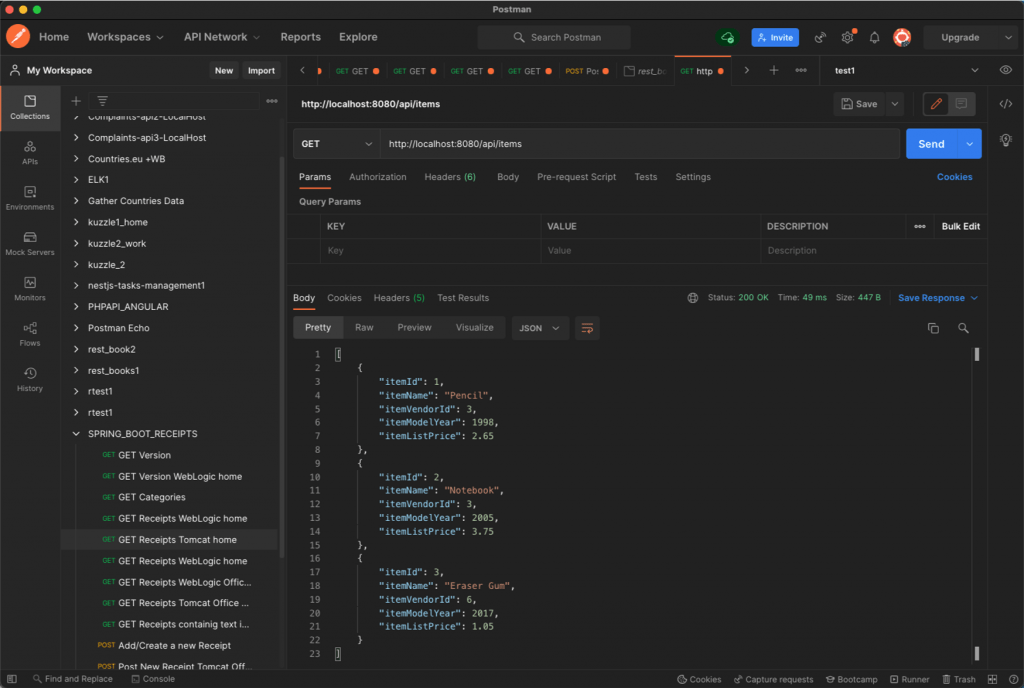Open the API Network dropdown
The width and height of the screenshot is (1024, 688).
point(222,37)
